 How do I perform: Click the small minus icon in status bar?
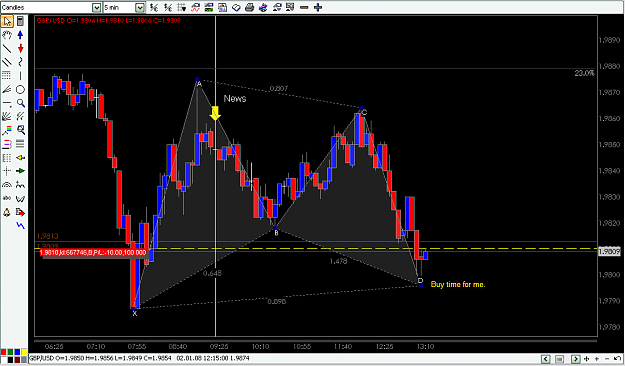pyautogui.click(x=607, y=359)
